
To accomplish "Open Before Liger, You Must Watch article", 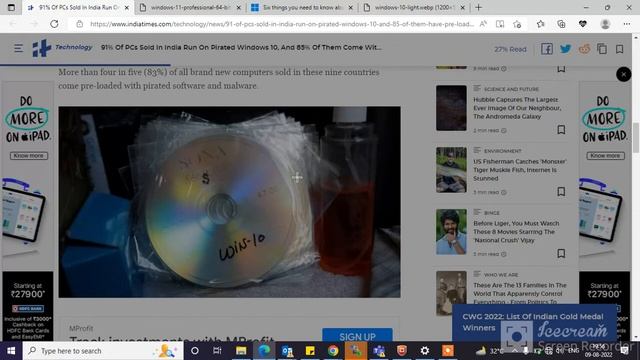I will coord(516,232).
